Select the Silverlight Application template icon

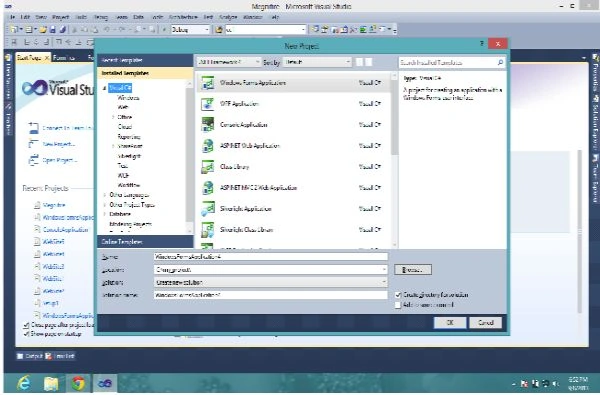click(207, 209)
